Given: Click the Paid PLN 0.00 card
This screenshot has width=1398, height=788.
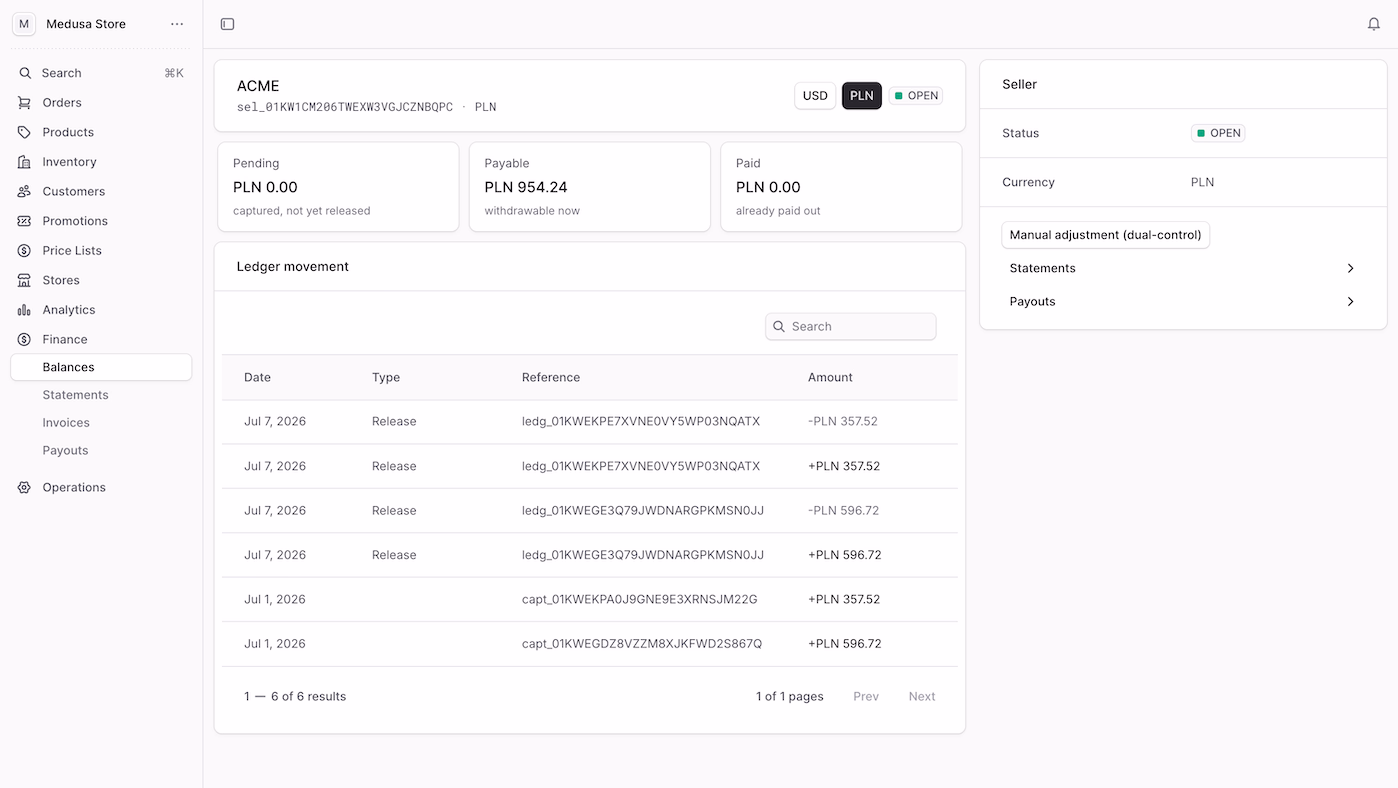Looking at the screenshot, I should (x=841, y=187).
